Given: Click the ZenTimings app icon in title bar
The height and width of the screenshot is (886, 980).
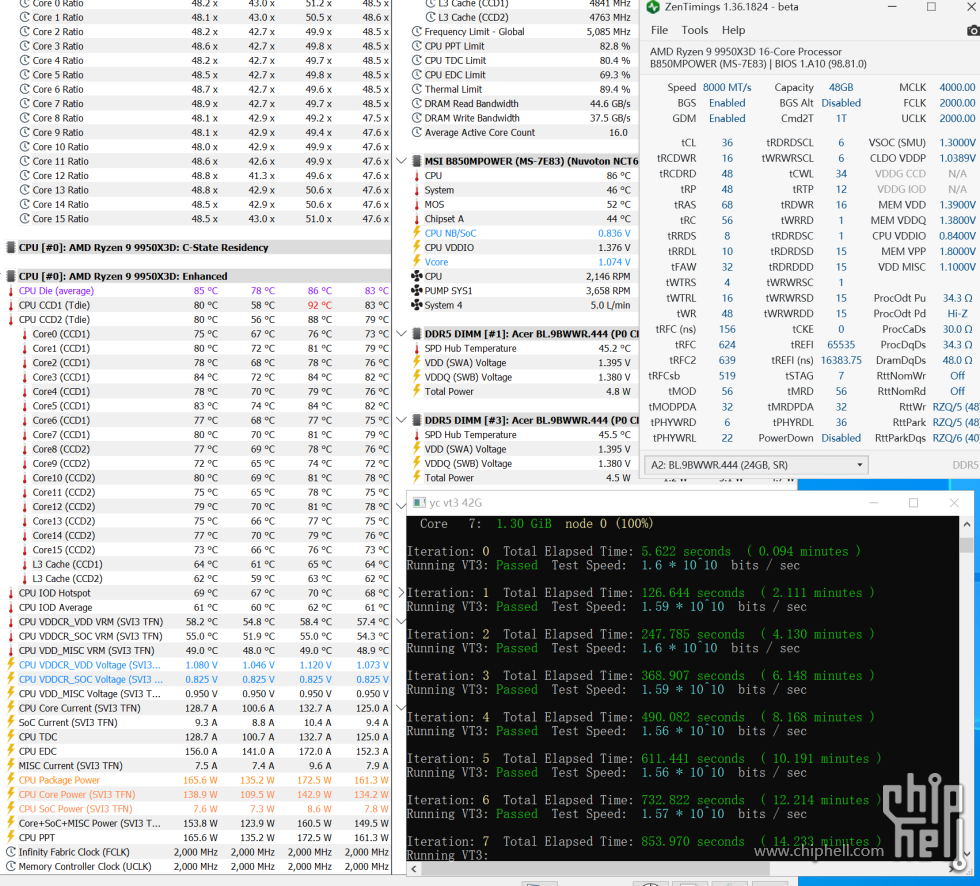Looking at the screenshot, I should coord(652,7).
